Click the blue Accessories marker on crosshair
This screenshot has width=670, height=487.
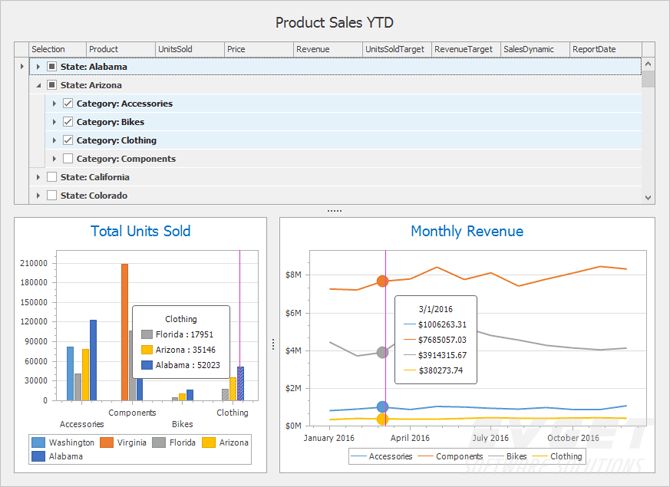pos(382,407)
